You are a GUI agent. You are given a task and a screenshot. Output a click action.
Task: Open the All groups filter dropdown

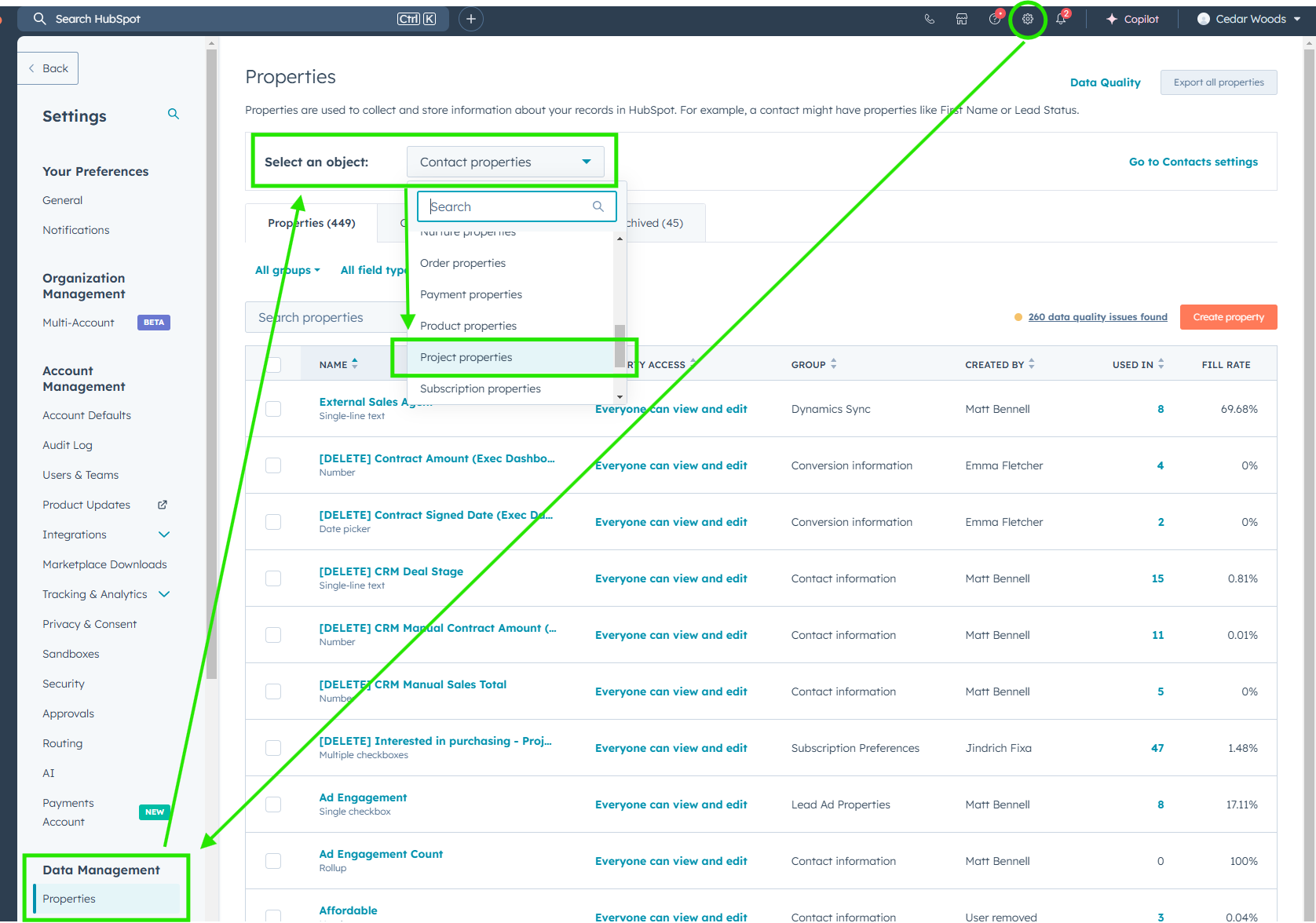click(x=287, y=270)
